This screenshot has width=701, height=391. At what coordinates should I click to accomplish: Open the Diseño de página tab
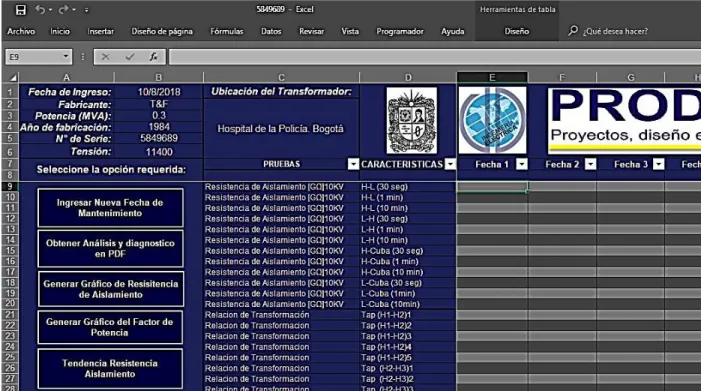click(x=162, y=31)
